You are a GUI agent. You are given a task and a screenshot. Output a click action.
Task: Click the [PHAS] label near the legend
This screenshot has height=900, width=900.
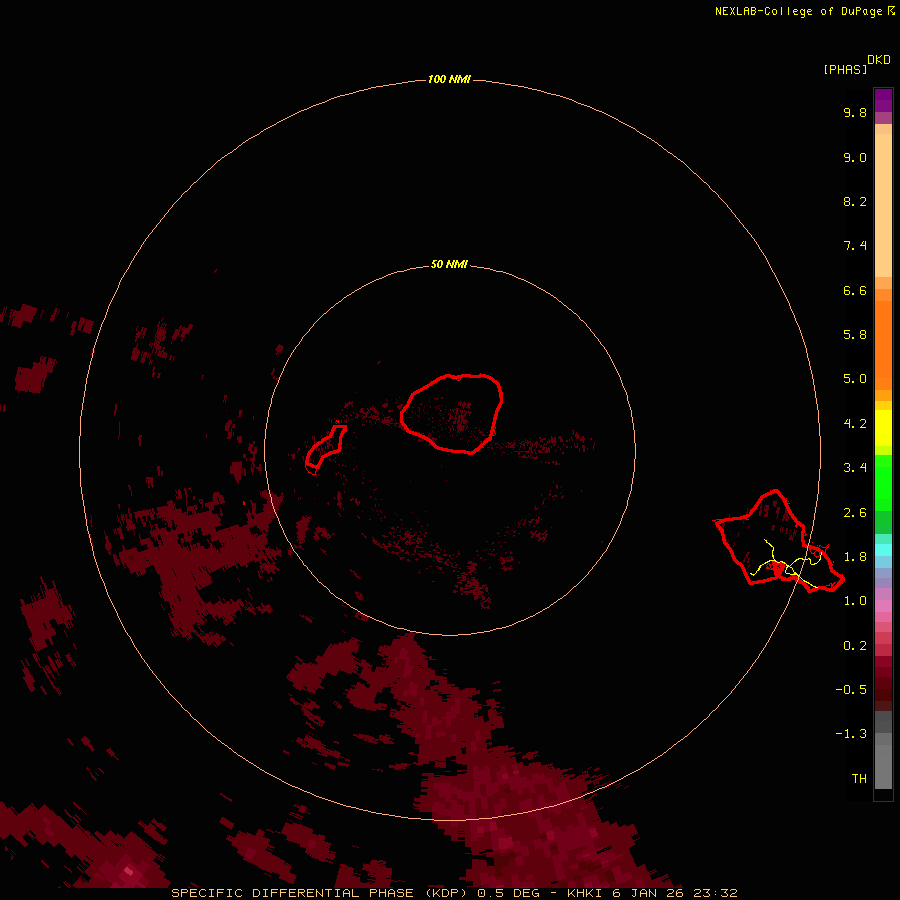845,69
